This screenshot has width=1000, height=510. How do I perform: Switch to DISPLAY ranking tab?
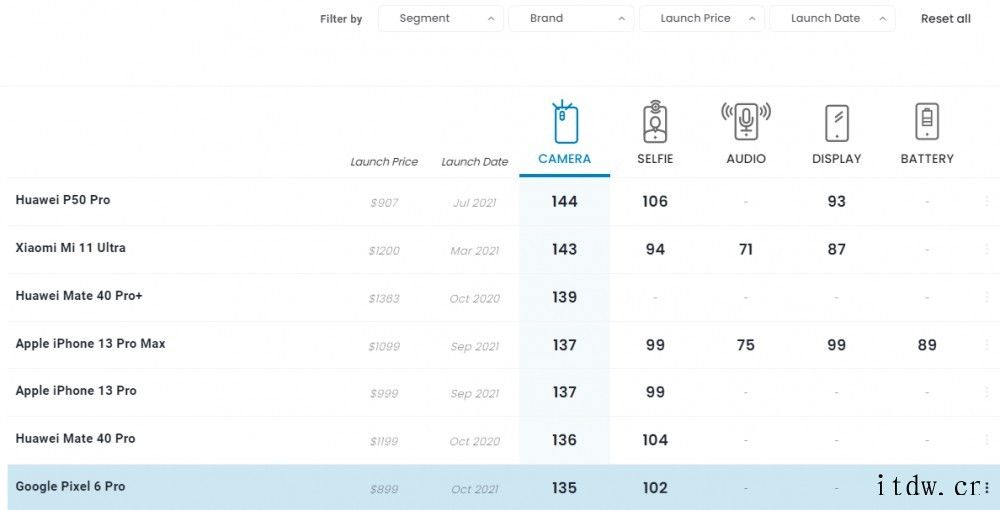click(837, 159)
